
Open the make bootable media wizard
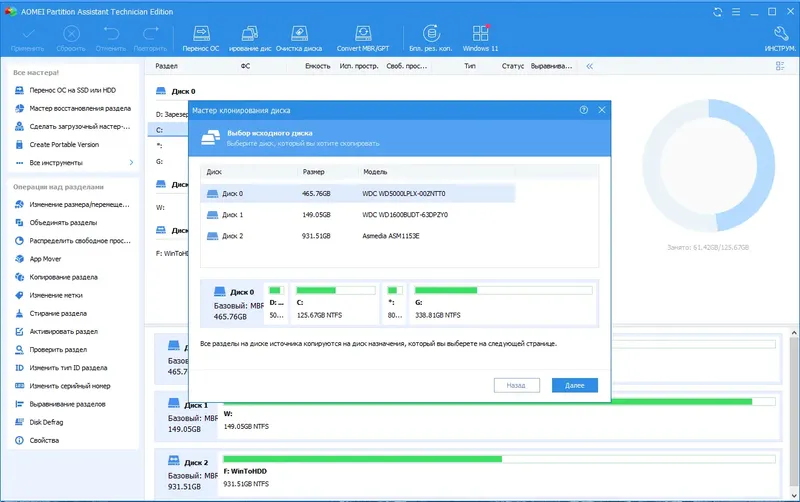tap(79, 127)
